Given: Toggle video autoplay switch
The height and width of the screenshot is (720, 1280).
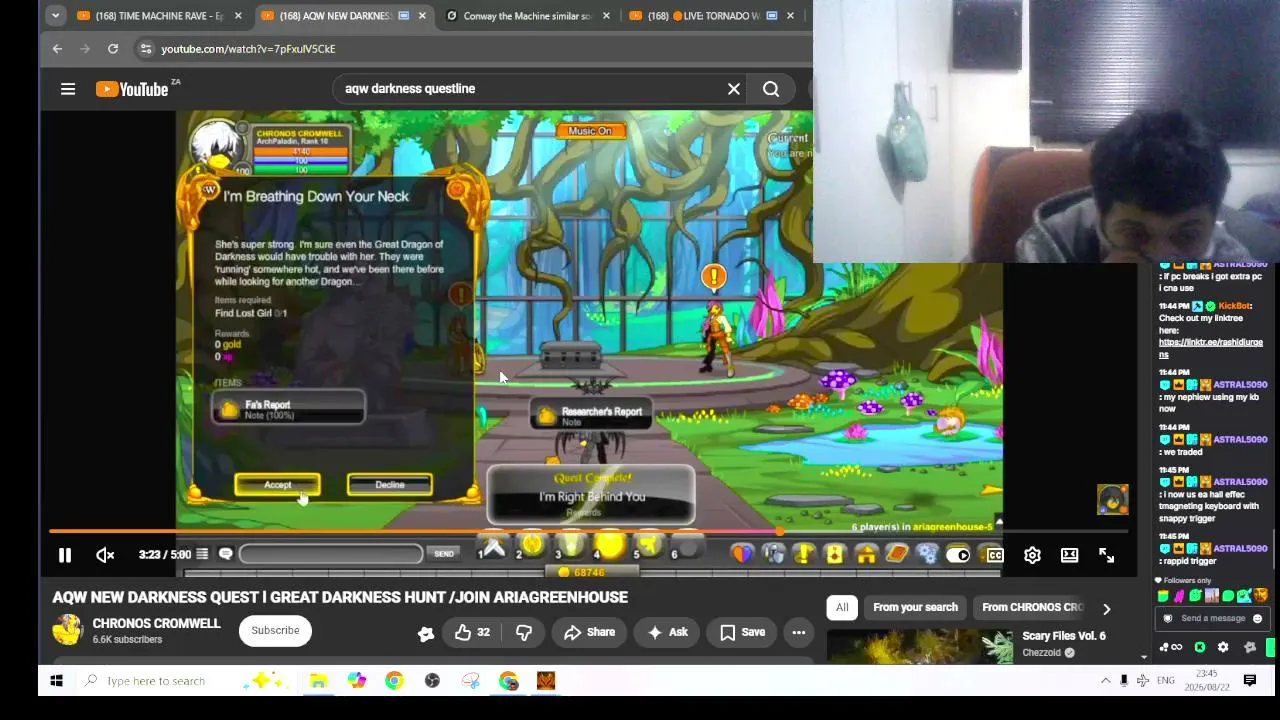Looking at the screenshot, I should coord(958,555).
